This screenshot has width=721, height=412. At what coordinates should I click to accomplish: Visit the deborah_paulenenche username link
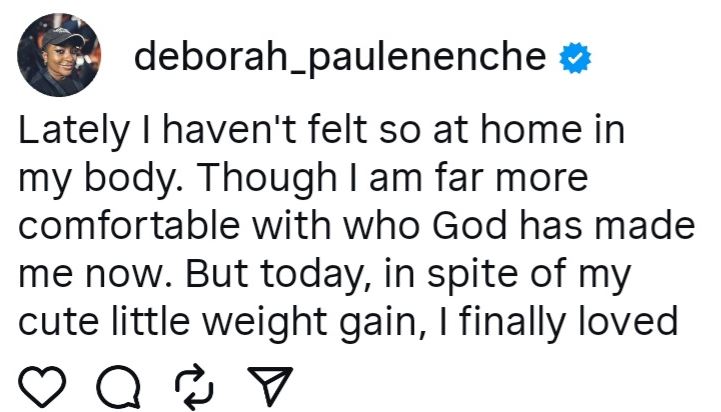(340, 58)
